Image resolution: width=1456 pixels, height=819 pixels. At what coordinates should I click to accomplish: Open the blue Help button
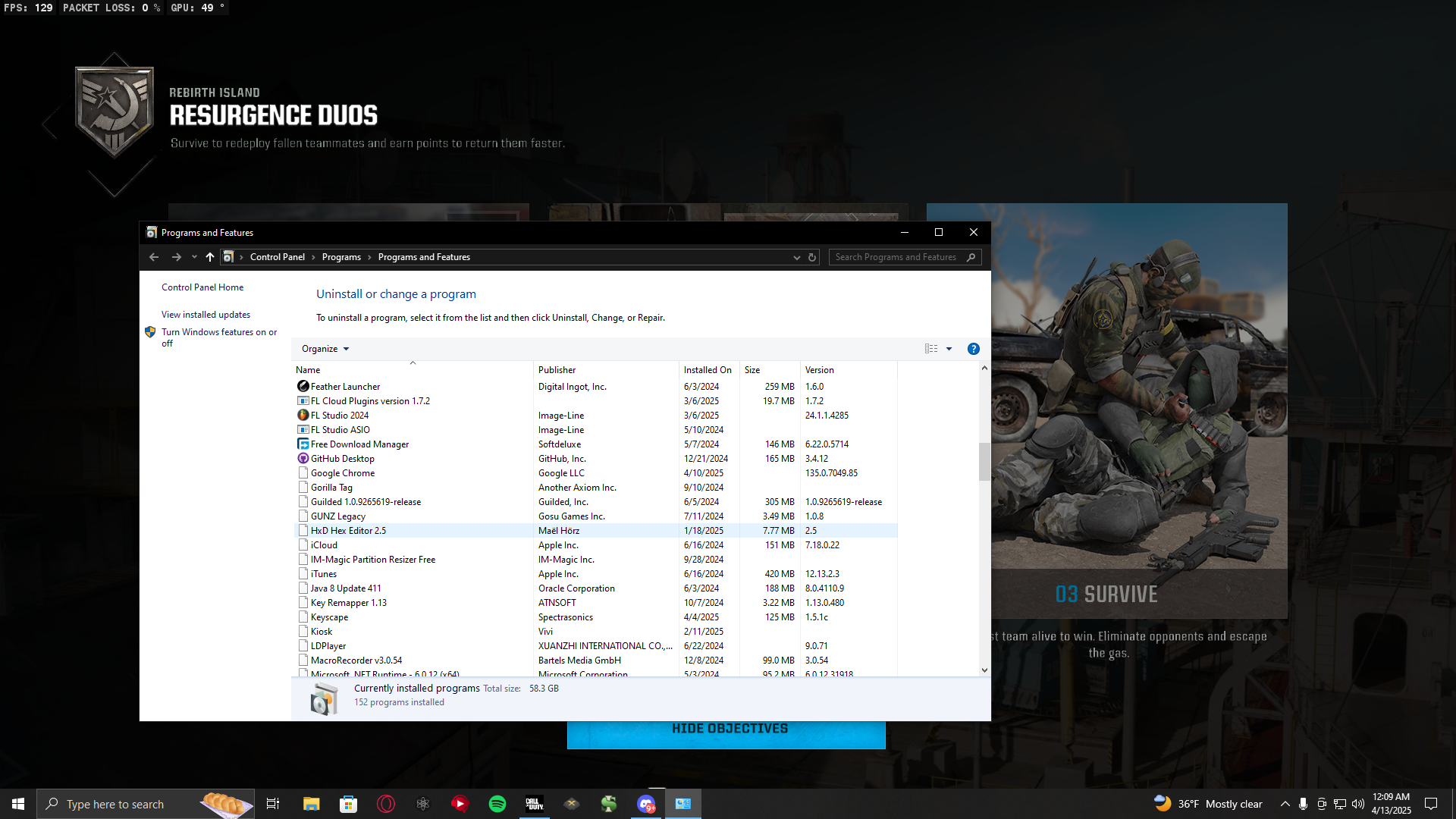point(974,349)
